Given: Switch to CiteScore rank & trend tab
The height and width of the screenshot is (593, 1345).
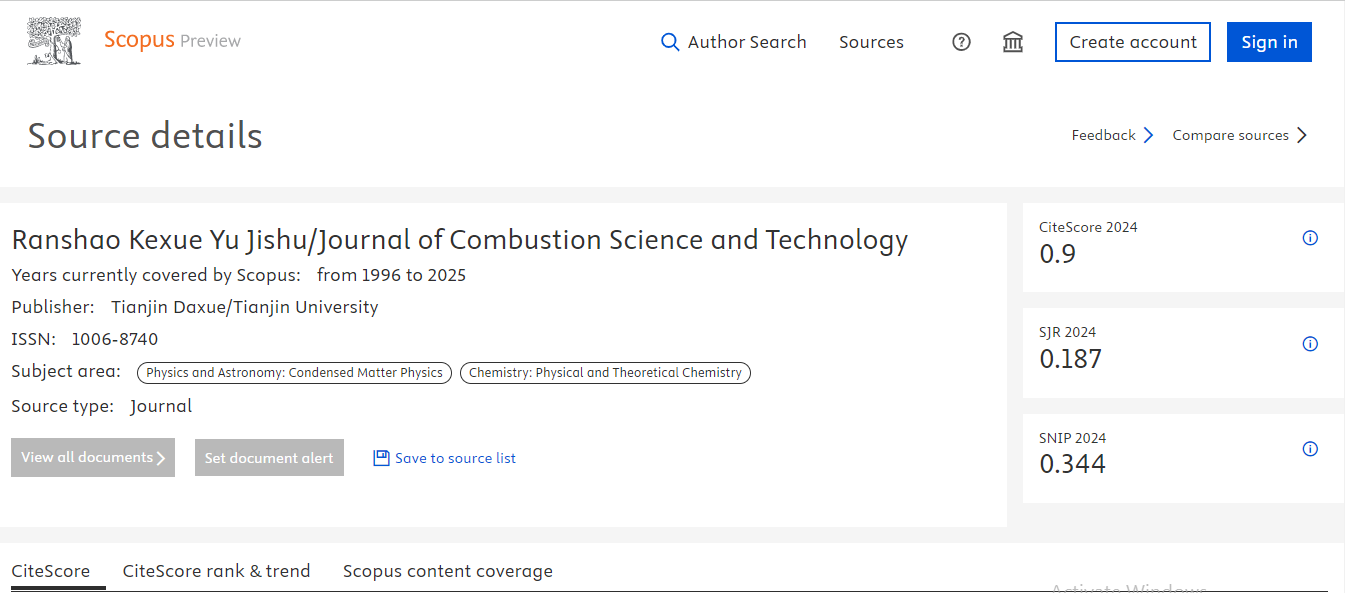Looking at the screenshot, I should 216,571.
